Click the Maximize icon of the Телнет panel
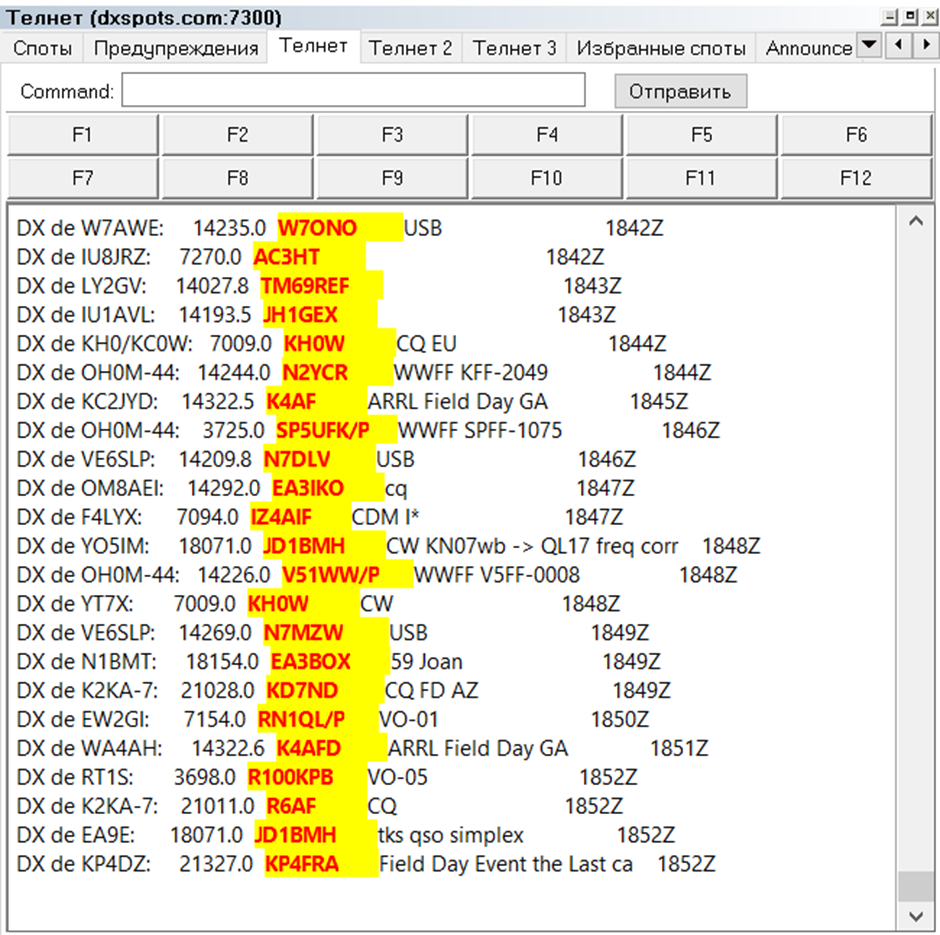The width and height of the screenshot is (940, 935). (910, 16)
